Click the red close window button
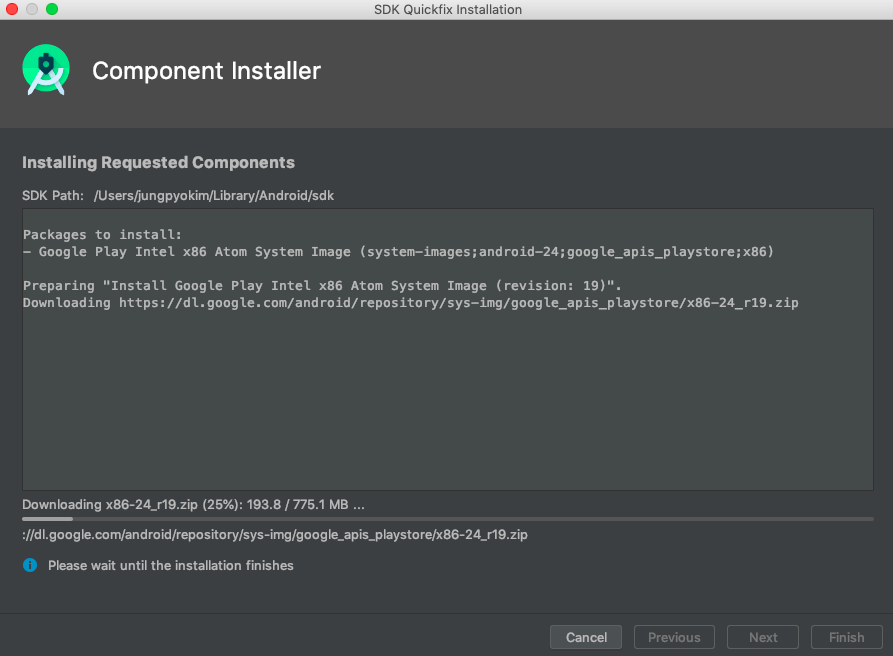893x656 pixels. point(12,9)
